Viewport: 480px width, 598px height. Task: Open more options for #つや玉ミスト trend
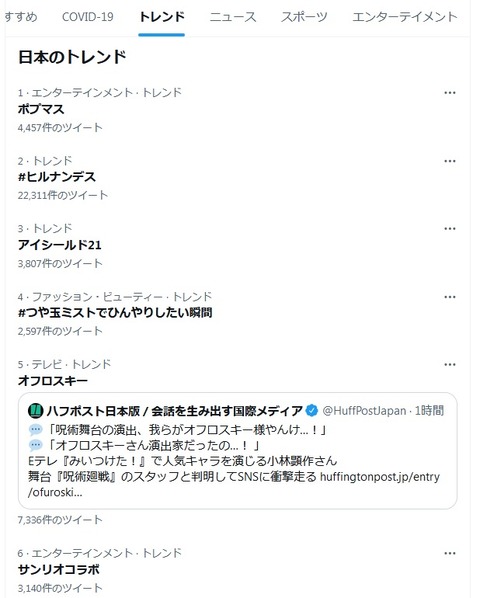(x=449, y=297)
